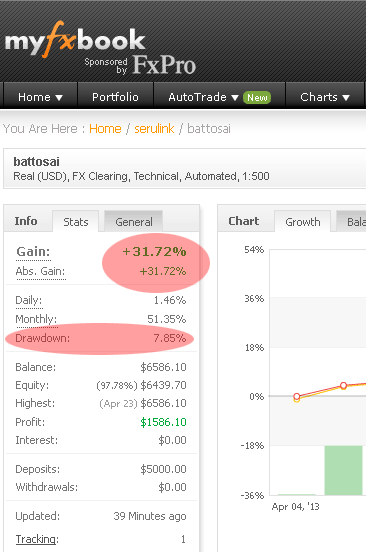The height and width of the screenshot is (552, 366).
Task: Expand the AutoTrade dropdown arrow
Action: click(x=235, y=98)
